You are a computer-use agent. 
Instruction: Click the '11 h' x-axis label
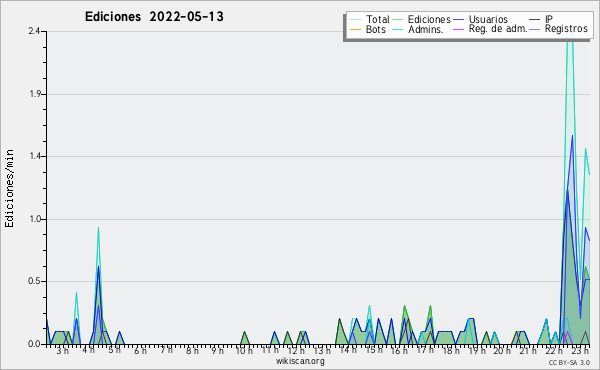270,350
